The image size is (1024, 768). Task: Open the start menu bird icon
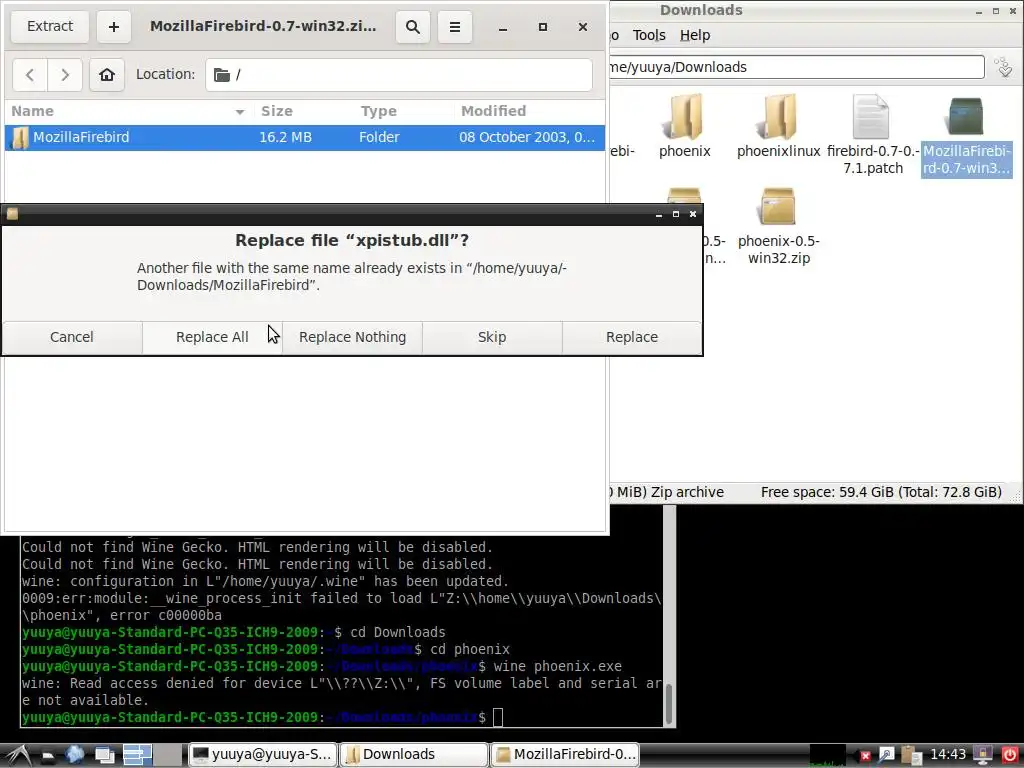tap(18, 755)
